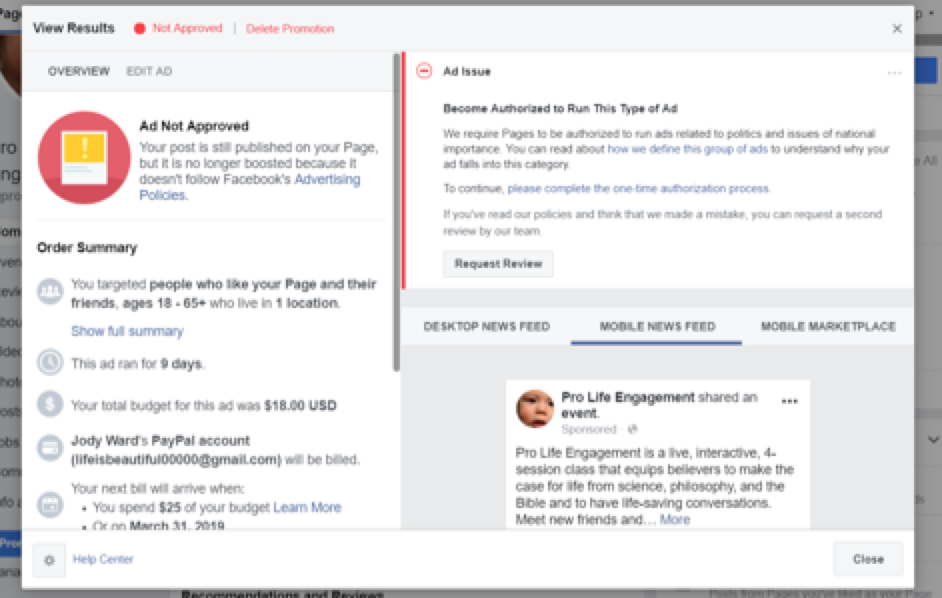
Task: Select the DESKTOP NEWS FEED preview tab
Action: tap(487, 326)
